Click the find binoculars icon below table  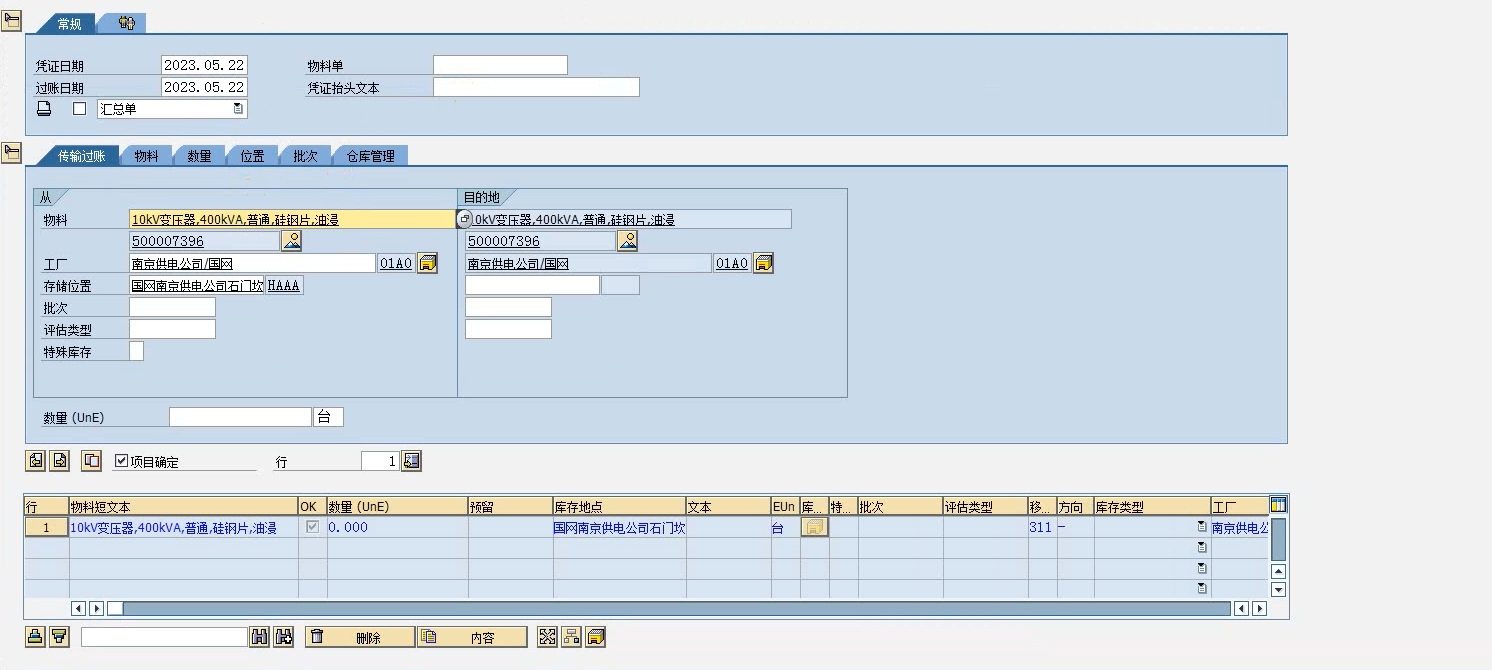(260, 637)
